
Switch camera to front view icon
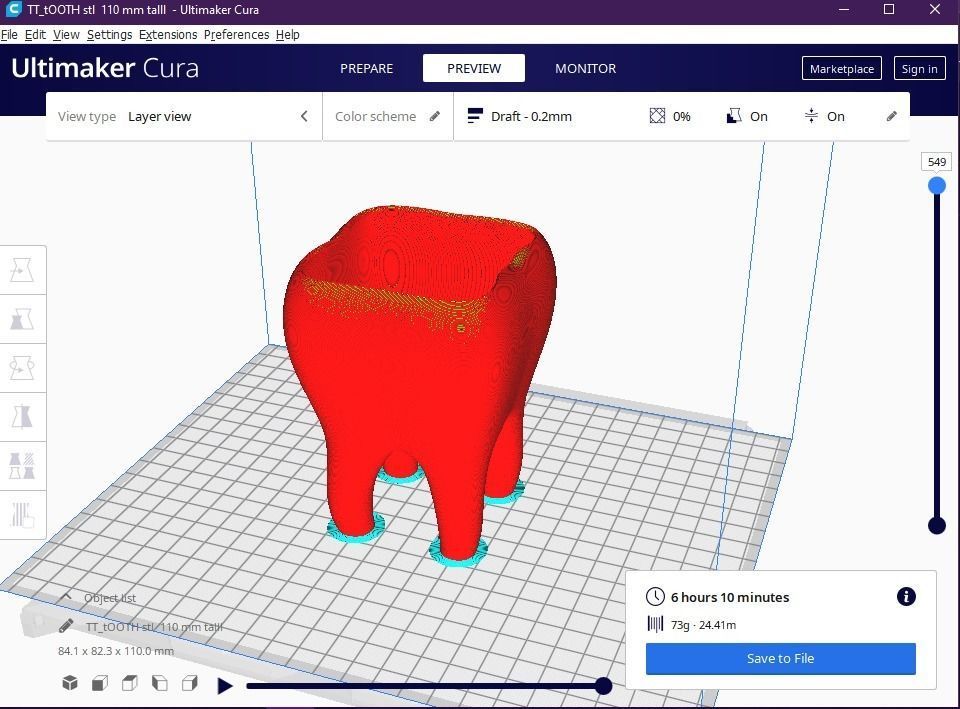click(100, 683)
